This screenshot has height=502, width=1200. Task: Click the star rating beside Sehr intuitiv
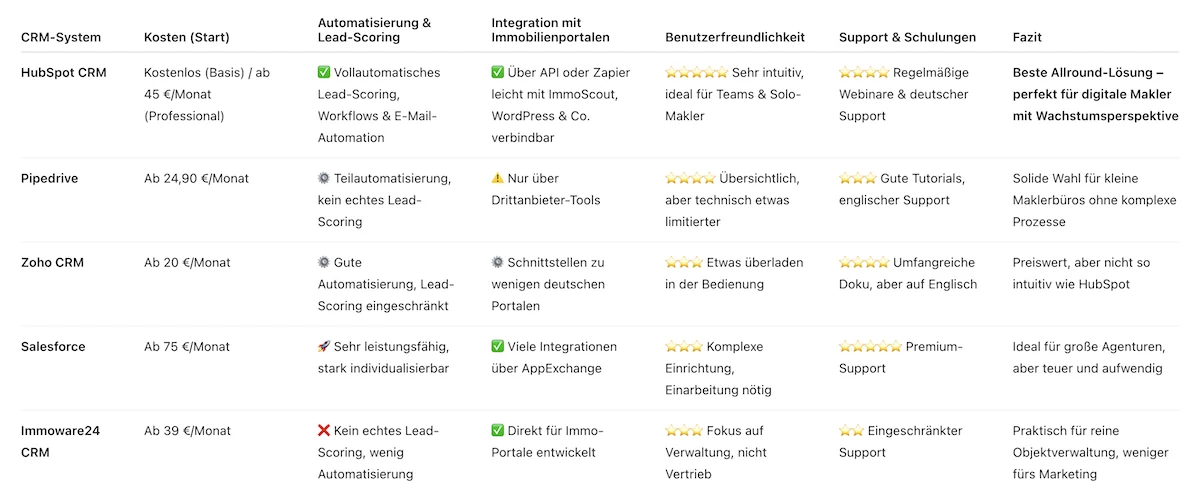[x=696, y=73]
